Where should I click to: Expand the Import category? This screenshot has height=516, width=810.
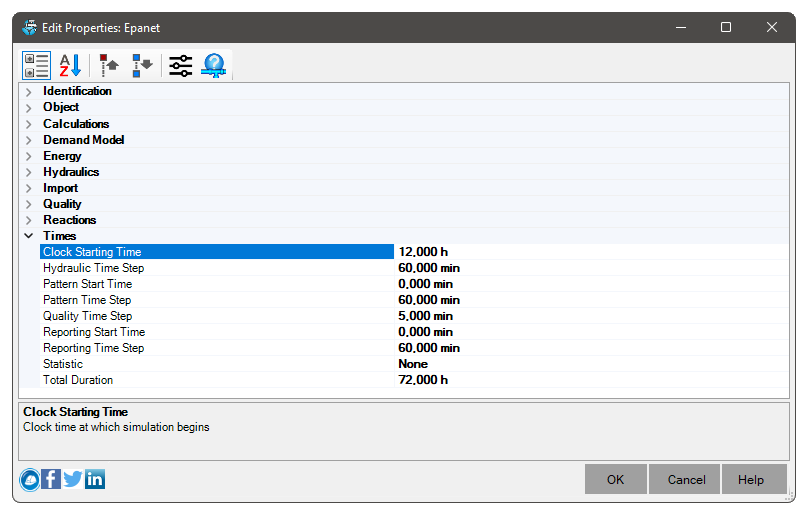[29, 189]
